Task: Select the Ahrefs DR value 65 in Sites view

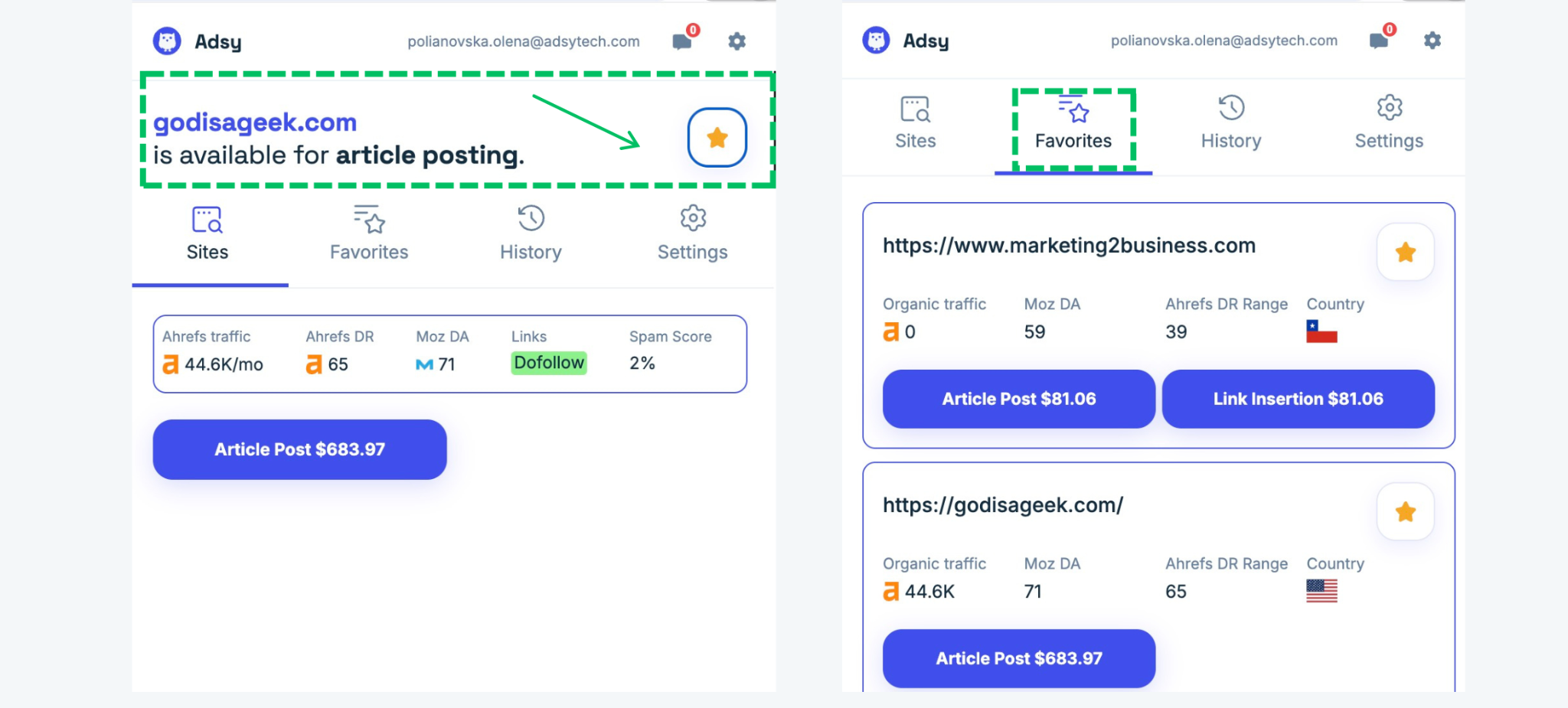Action: 338,364
